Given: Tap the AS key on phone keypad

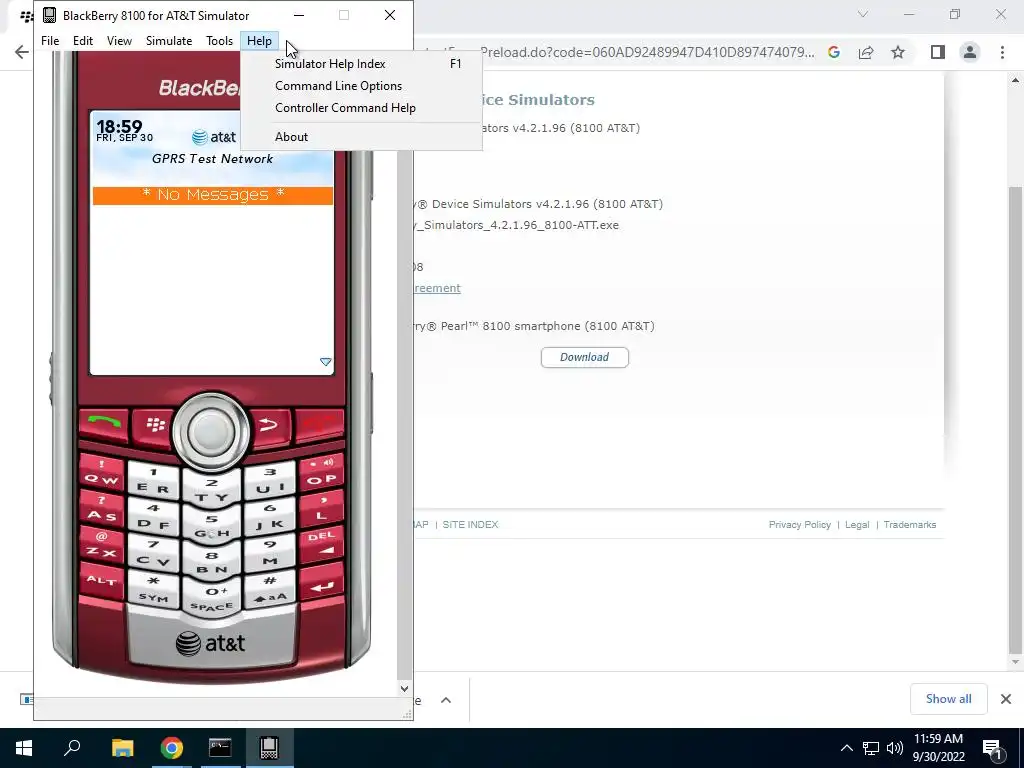Looking at the screenshot, I should (x=102, y=511).
